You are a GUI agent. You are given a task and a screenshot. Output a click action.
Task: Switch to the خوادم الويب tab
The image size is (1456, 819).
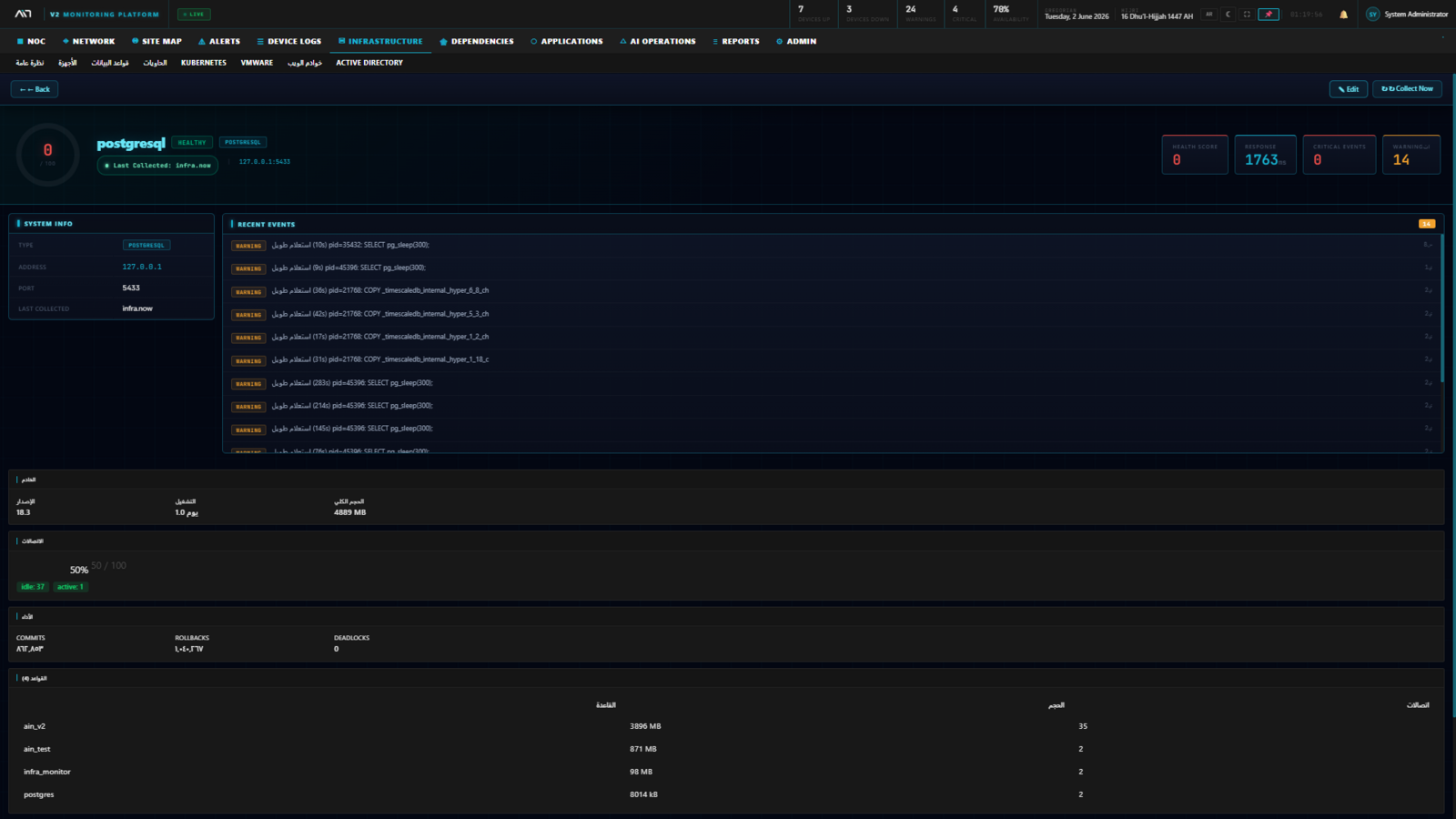305,63
